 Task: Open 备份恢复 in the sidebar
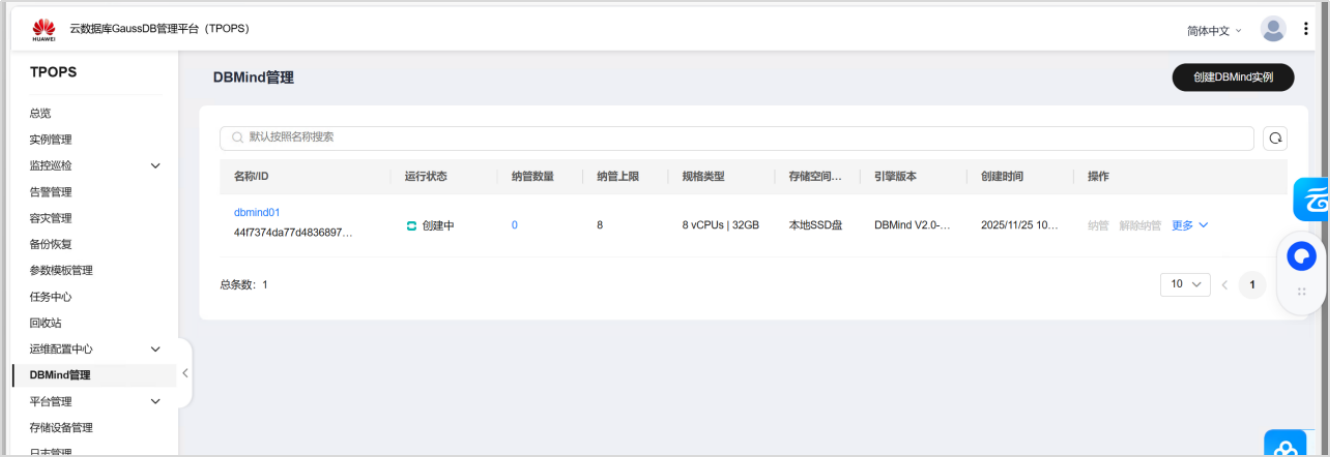click(51, 244)
